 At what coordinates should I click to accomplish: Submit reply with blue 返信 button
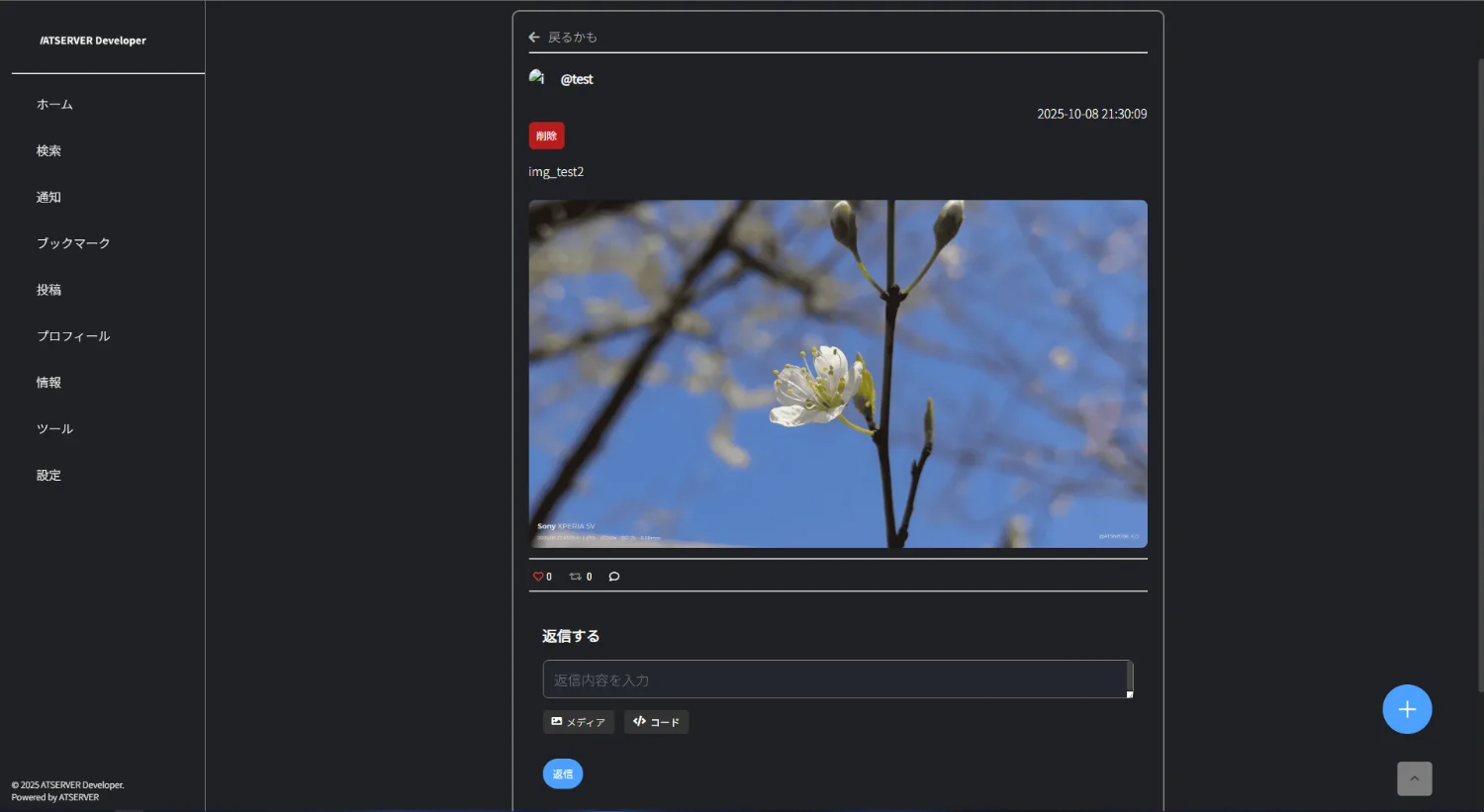tap(562, 774)
